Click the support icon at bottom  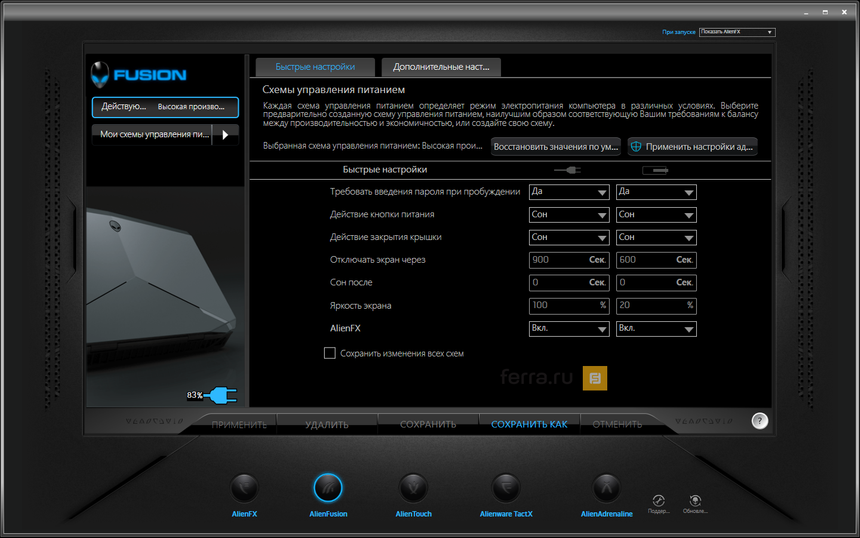(659, 500)
